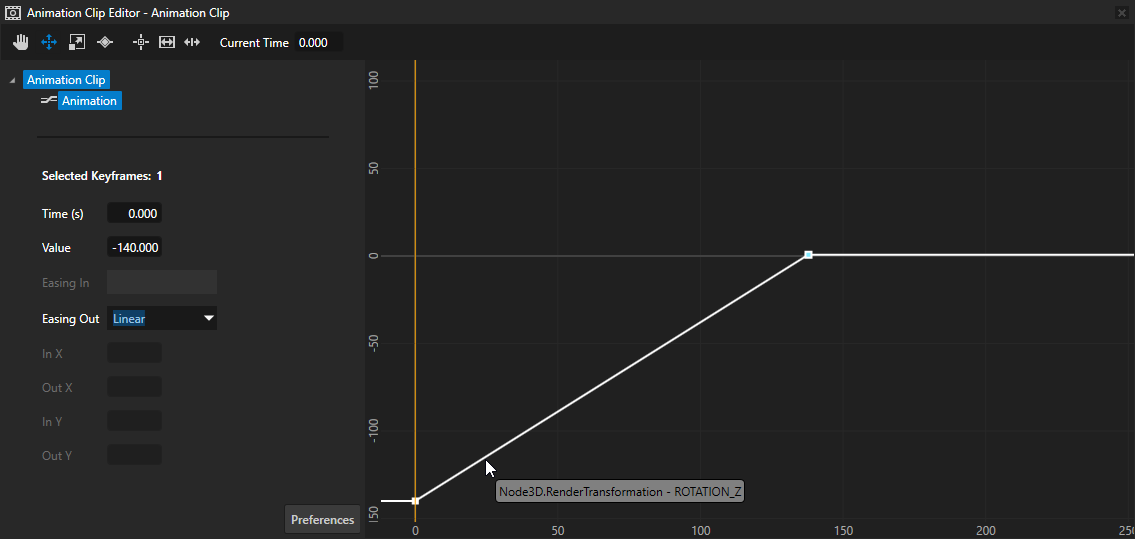Click the Split horizontal arrows toolbar icon
This screenshot has width=1135, height=539.
click(193, 42)
